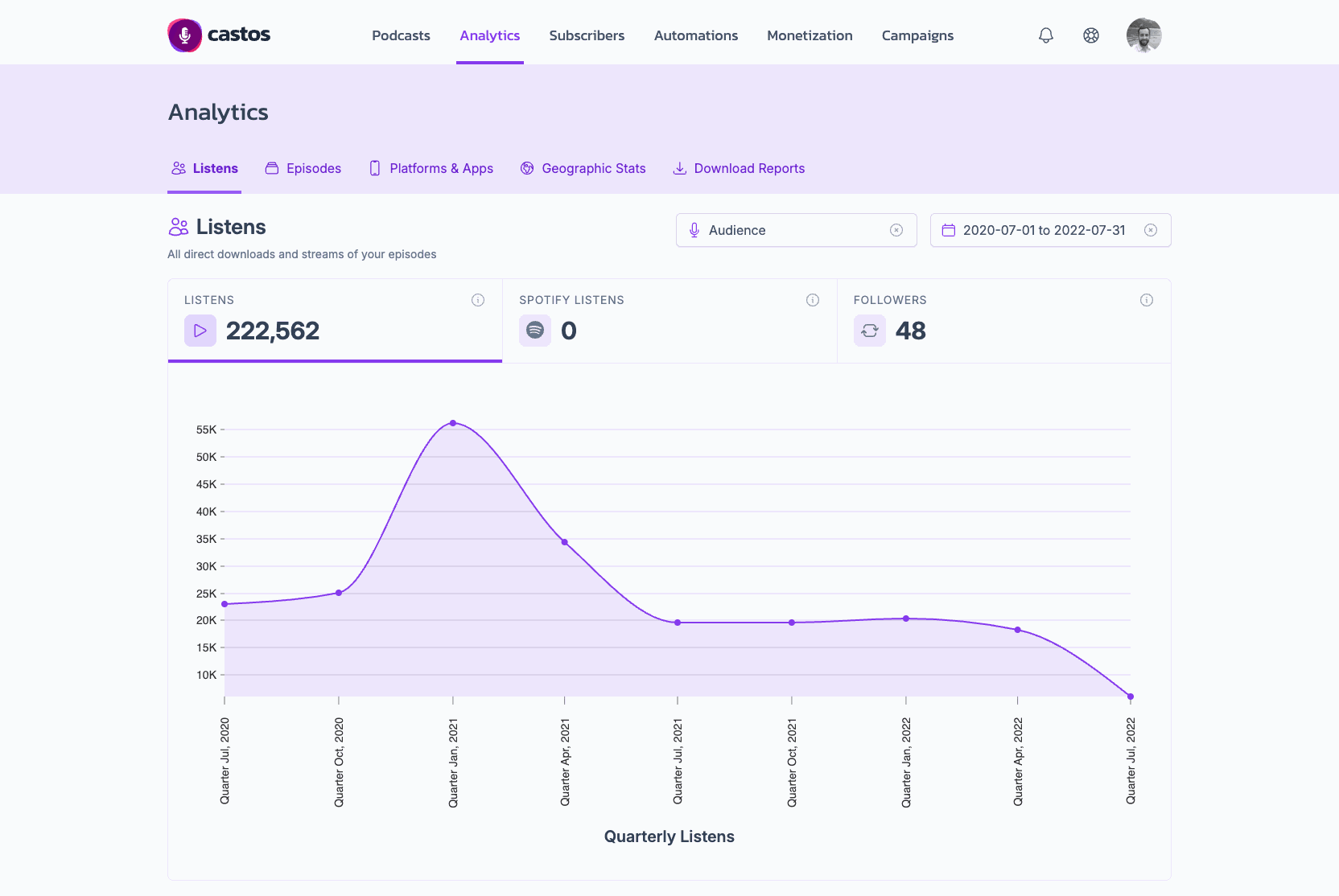
Task: Switch to the Episodes tab
Action: [303, 168]
